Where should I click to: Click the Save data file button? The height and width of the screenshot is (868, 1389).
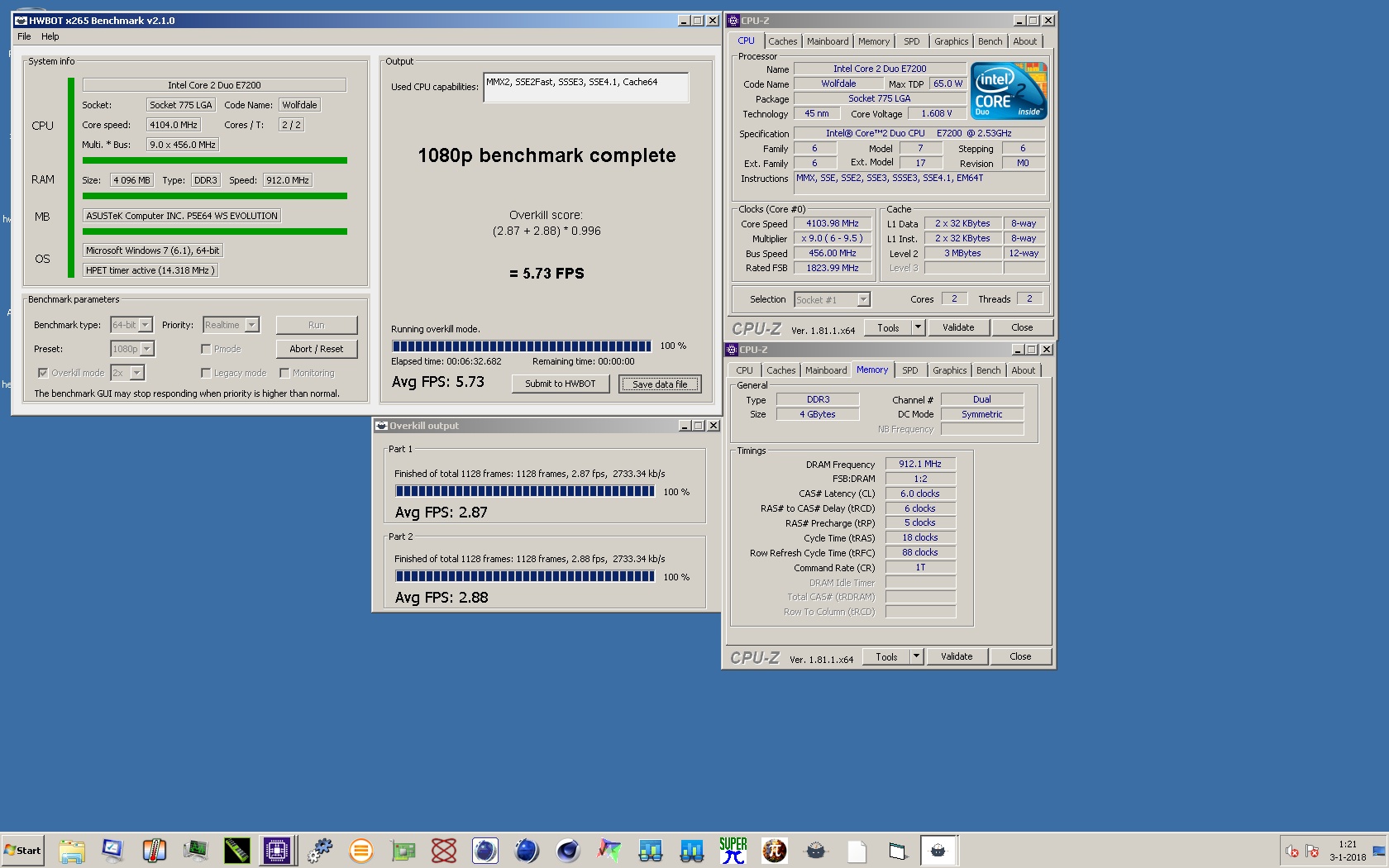pos(660,384)
